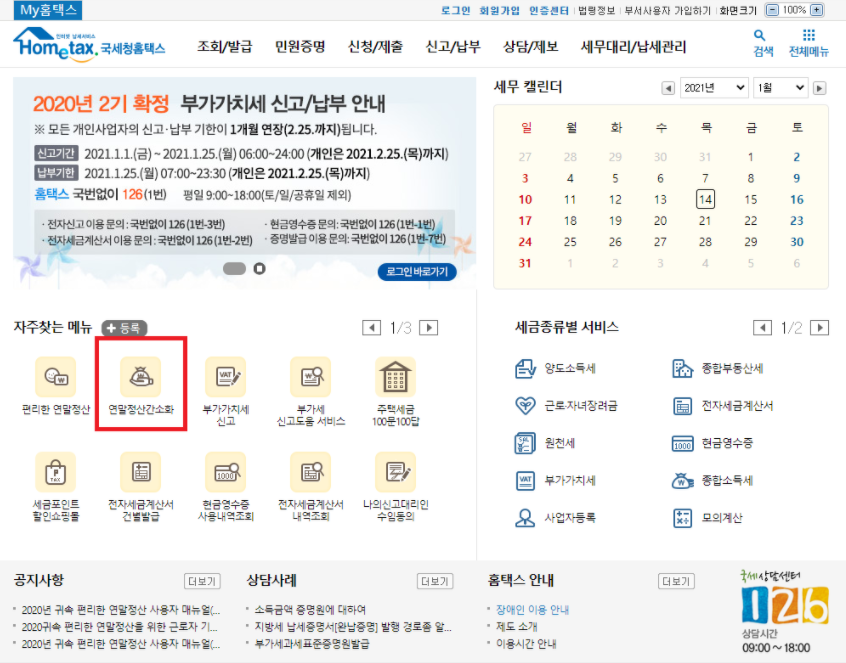Click the 로그인바로가기 banner button
The width and height of the screenshot is (846, 663).
417,272
